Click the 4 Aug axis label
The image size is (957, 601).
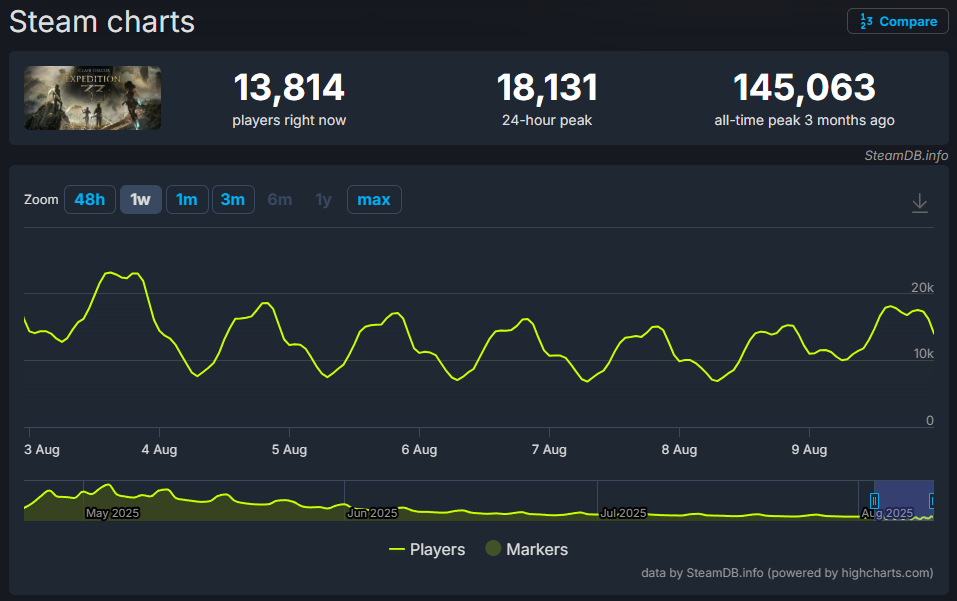159,450
